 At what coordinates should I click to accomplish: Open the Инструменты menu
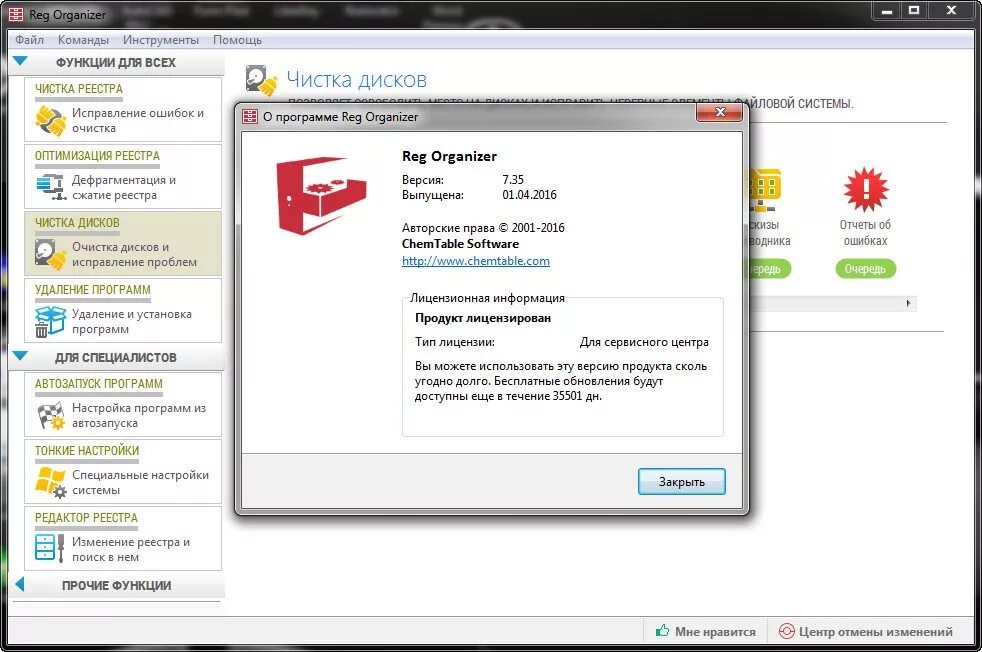point(161,39)
